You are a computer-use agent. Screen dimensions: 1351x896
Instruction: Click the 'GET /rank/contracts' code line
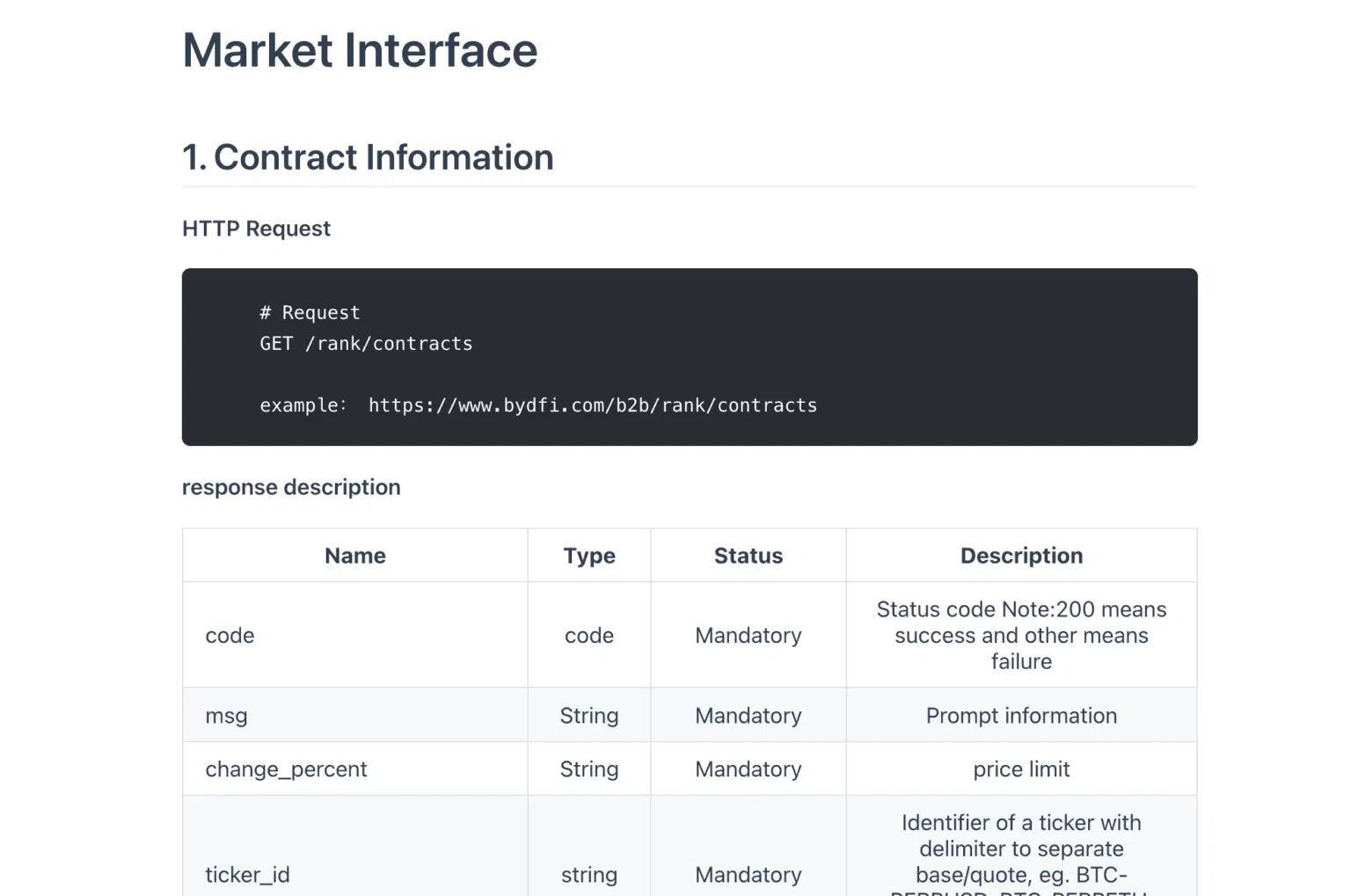point(366,344)
